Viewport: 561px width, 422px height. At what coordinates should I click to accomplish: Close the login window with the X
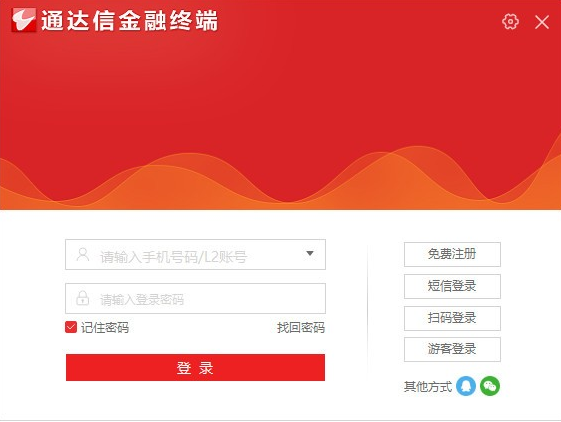click(542, 22)
